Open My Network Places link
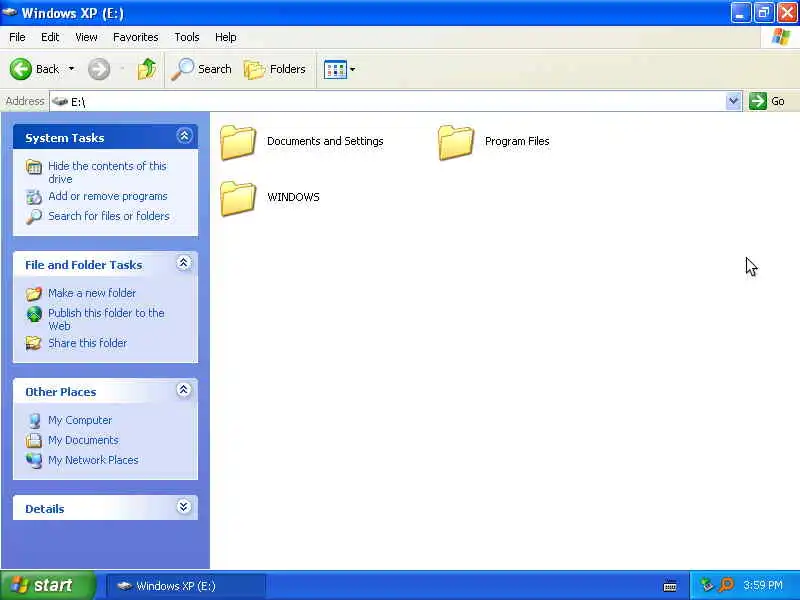 [93, 460]
